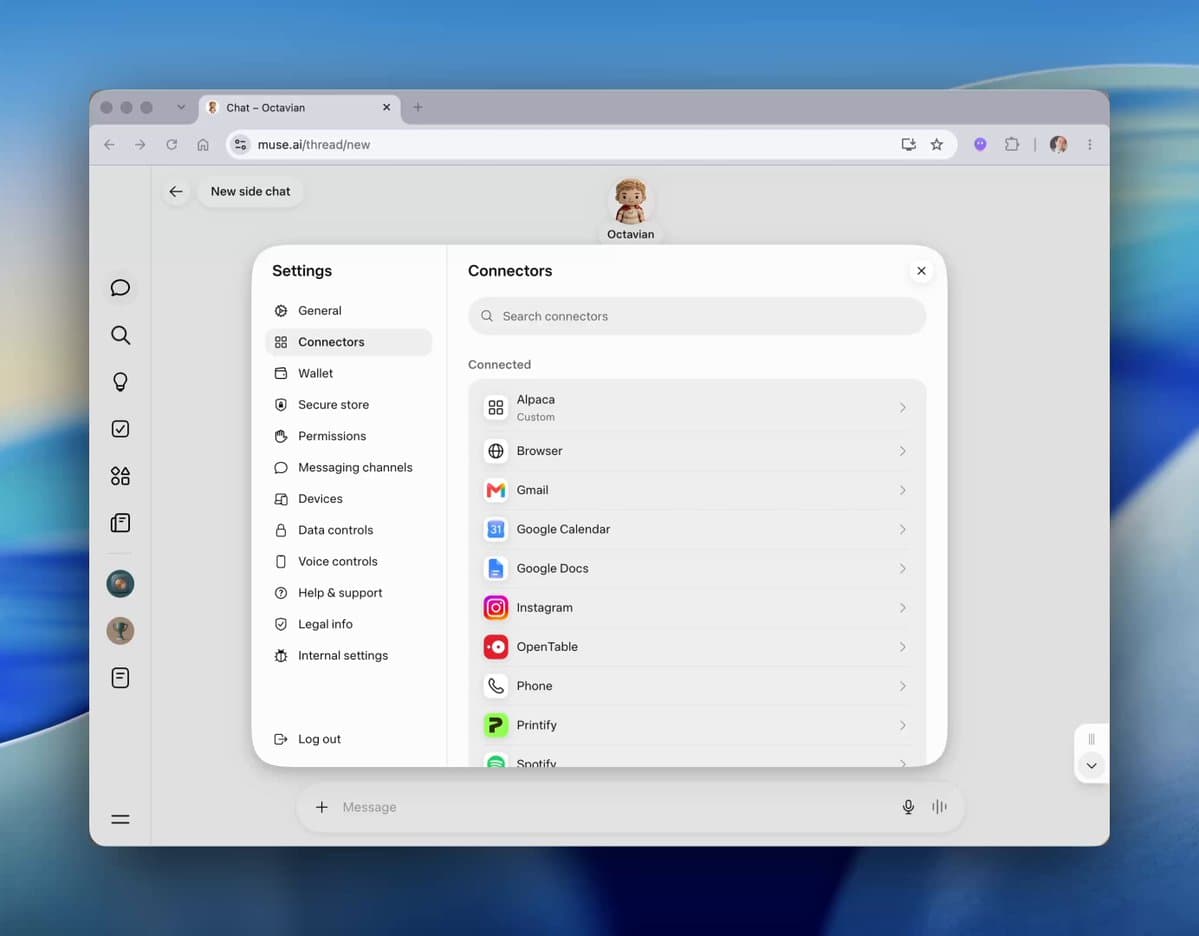
Task: Click the plus attachment icon beside Message
Action: 322,807
